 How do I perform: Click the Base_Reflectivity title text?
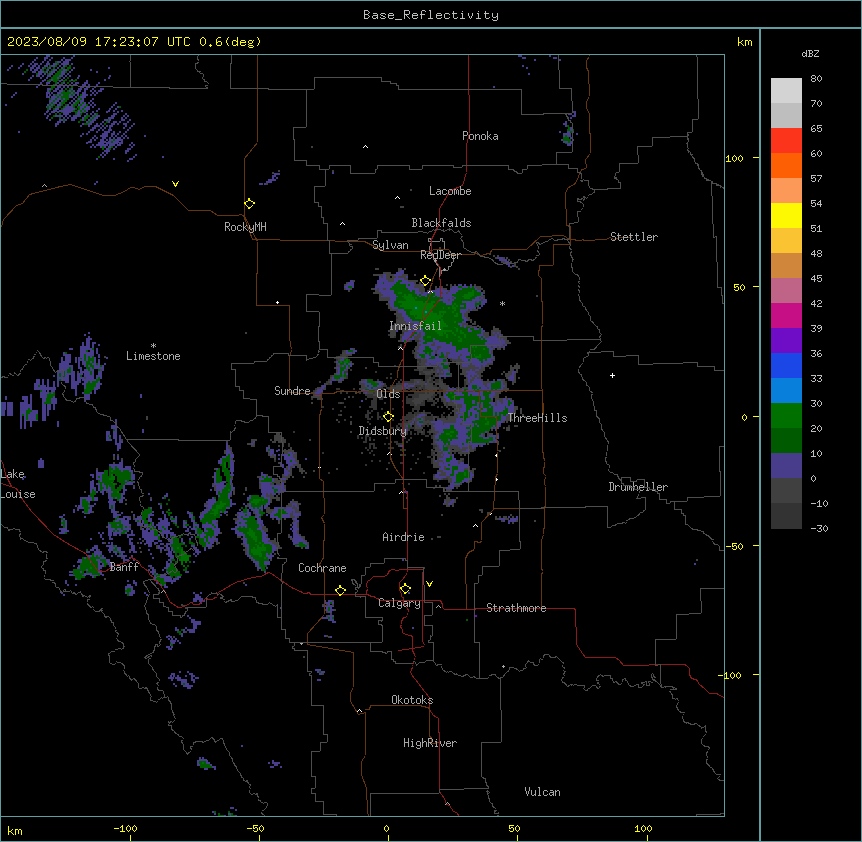[431, 15]
